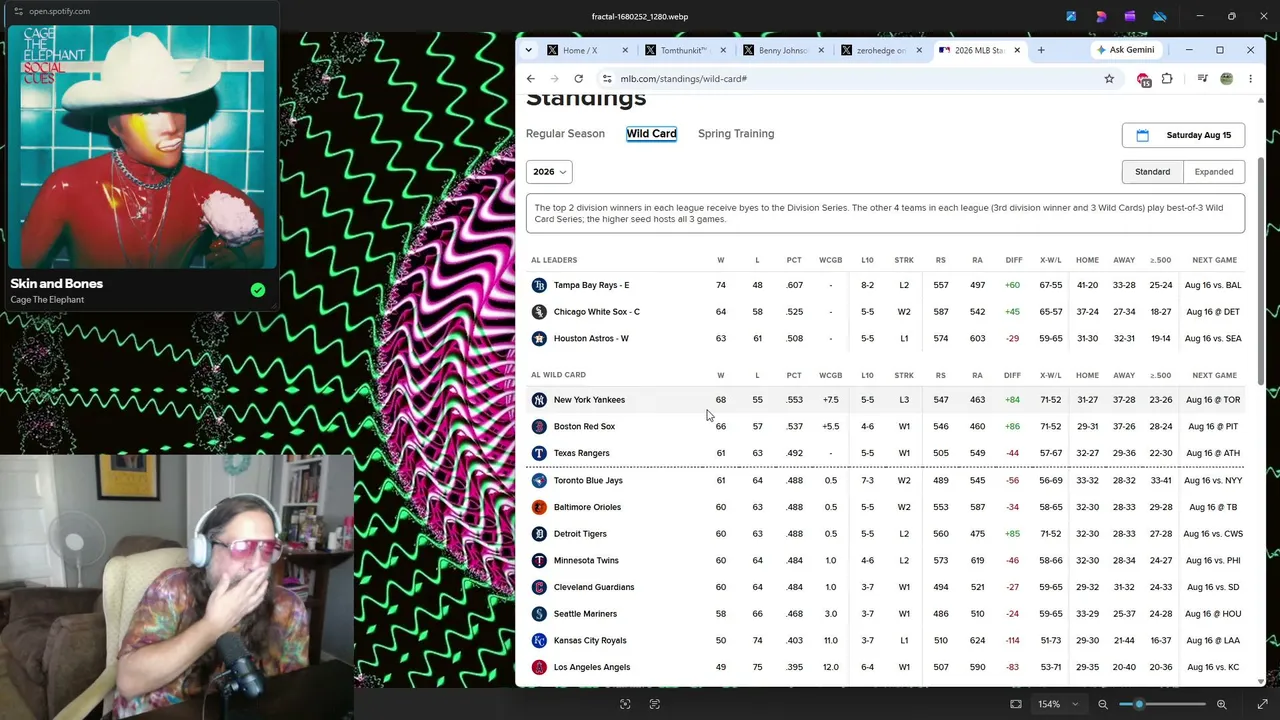This screenshot has height=720, width=1280.
Task: Click the Ask Gemini button
Action: coord(1125,50)
